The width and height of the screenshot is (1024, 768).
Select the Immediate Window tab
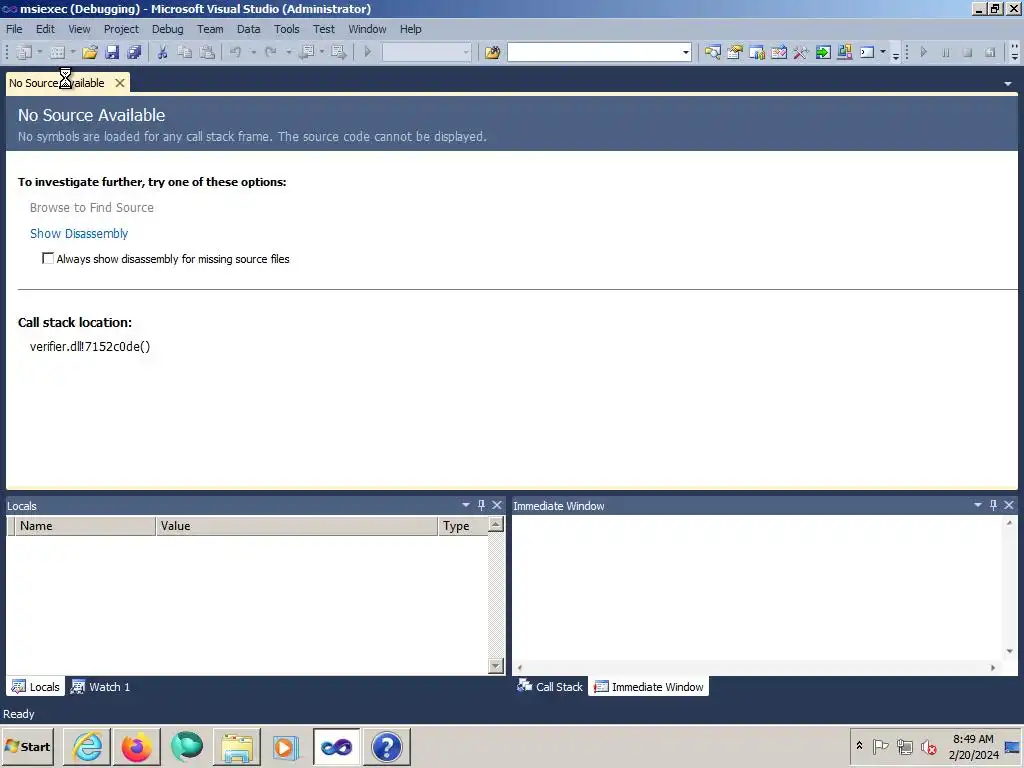coord(648,686)
